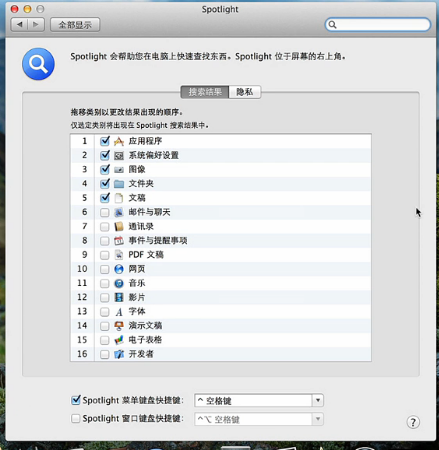Open help with the question mark button
Viewport: 439px width, 450px height.
[x=413, y=422]
